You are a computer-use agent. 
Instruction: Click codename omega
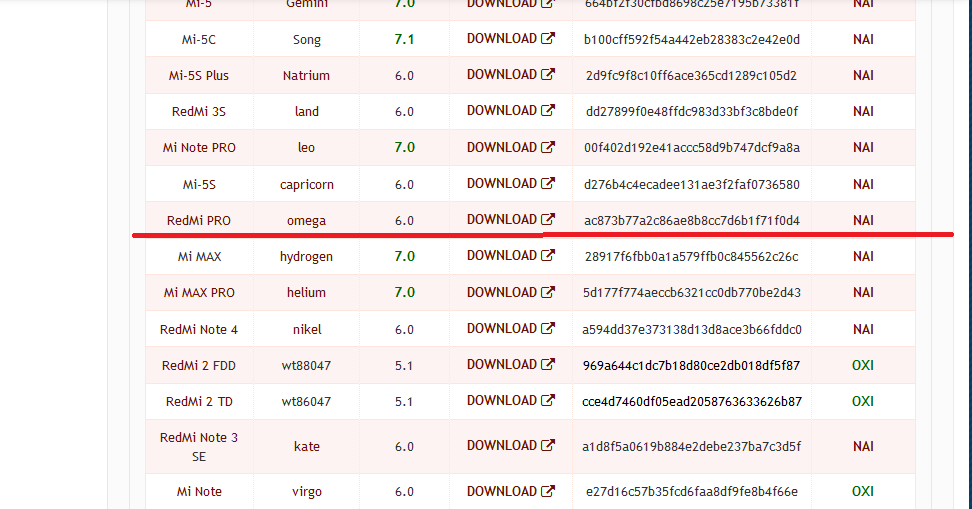tap(306, 221)
